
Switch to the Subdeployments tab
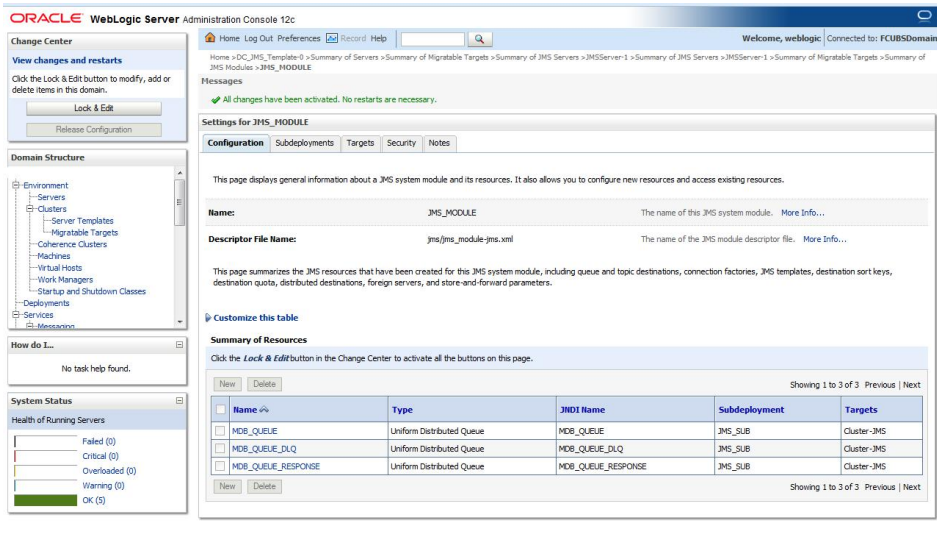click(305, 143)
